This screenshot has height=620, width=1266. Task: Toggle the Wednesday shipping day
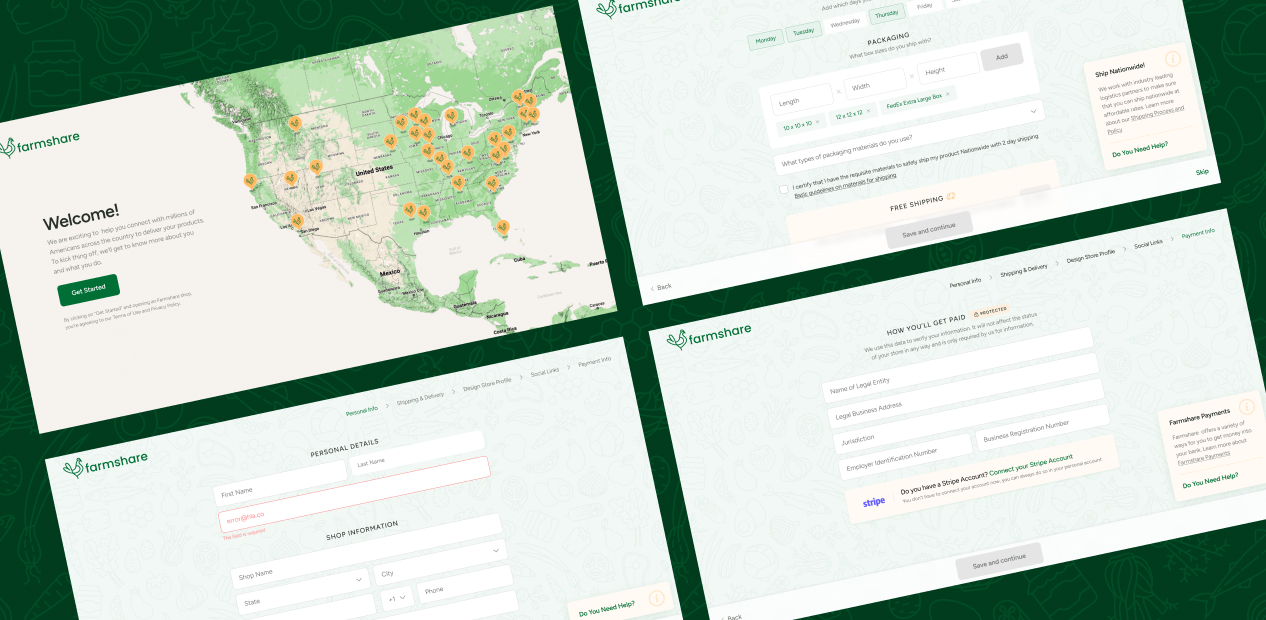[x=845, y=22]
